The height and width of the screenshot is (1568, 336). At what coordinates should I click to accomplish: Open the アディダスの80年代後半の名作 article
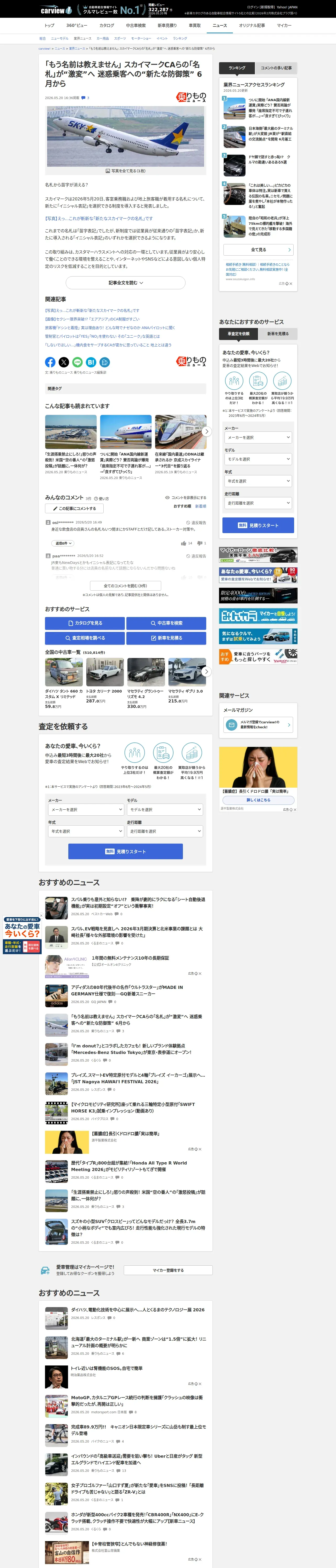click(127, 990)
